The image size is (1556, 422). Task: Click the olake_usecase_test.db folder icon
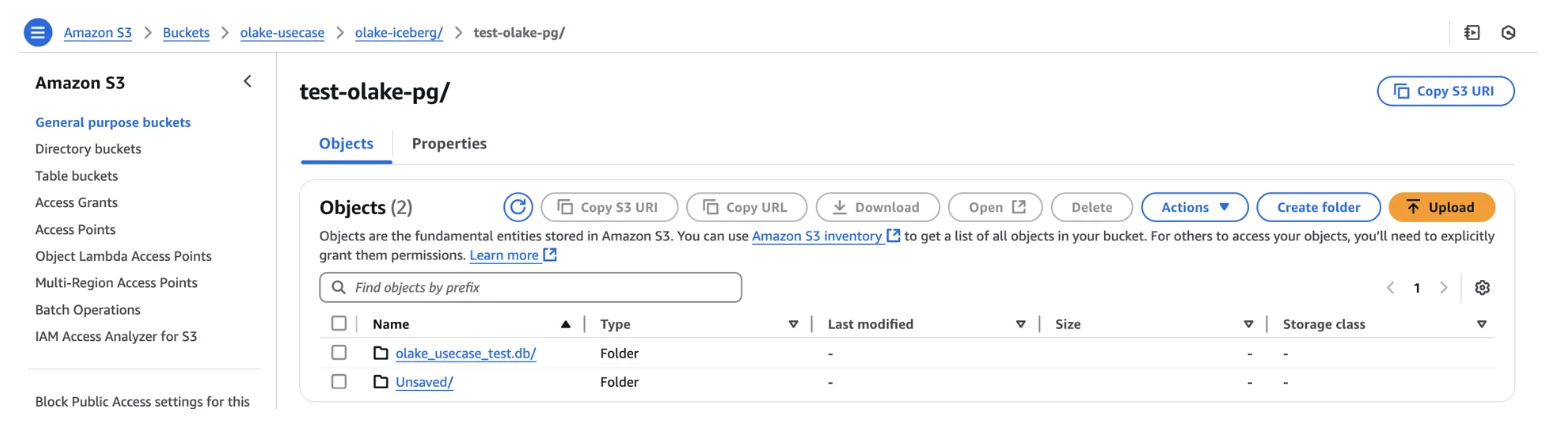point(380,353)
